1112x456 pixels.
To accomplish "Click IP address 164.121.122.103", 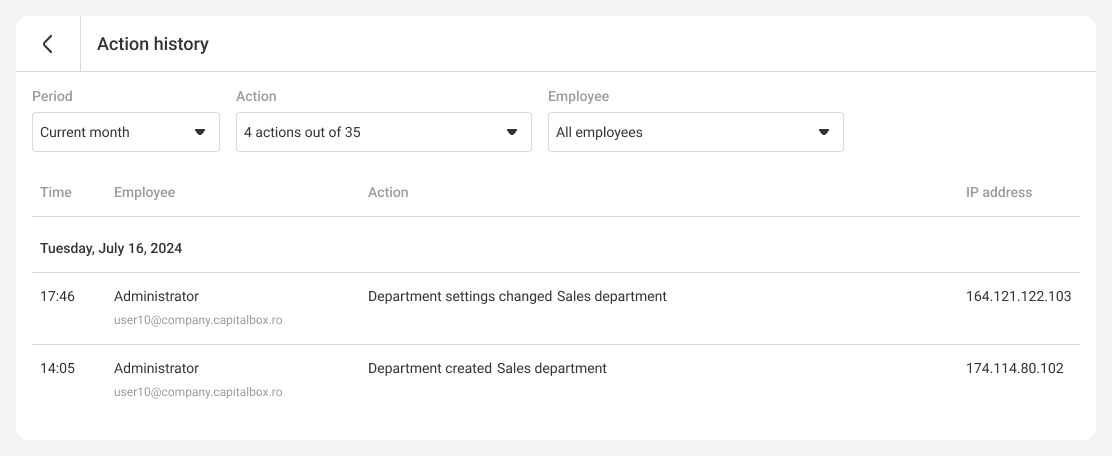I will click(x=1018, y=296).
